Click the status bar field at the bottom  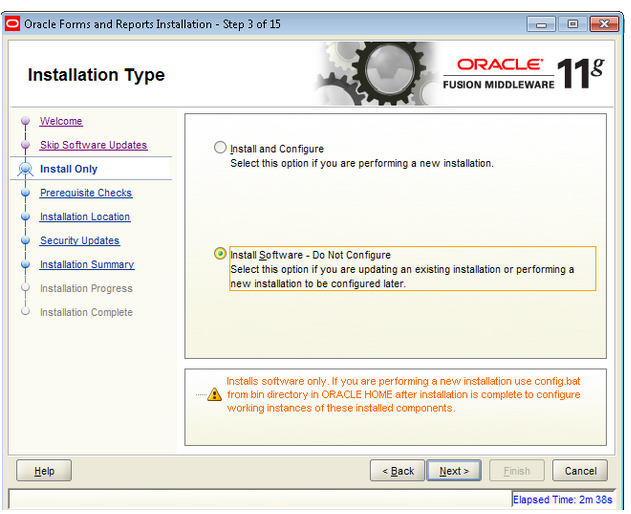[x=260, y=499]
